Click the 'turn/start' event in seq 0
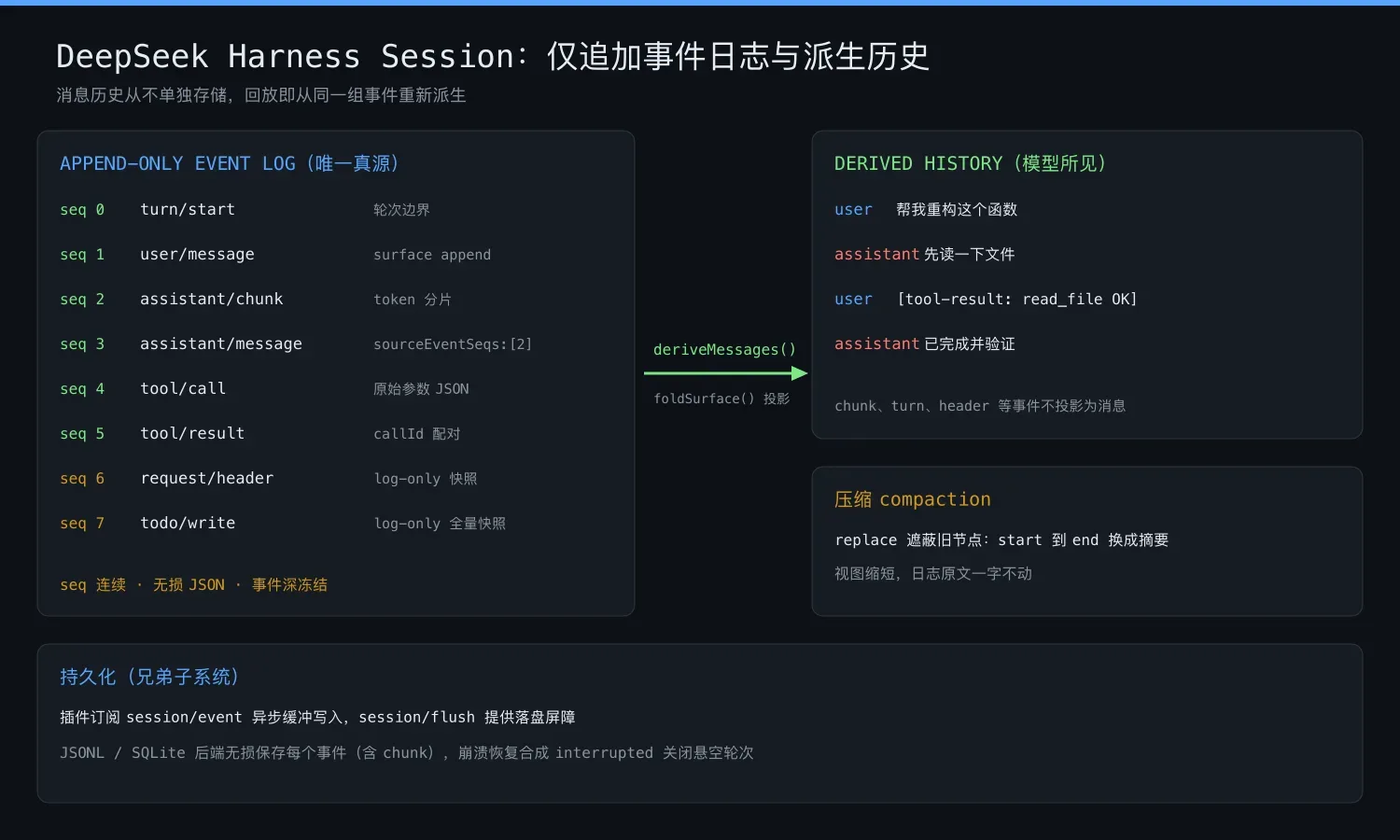 (188, 210)
